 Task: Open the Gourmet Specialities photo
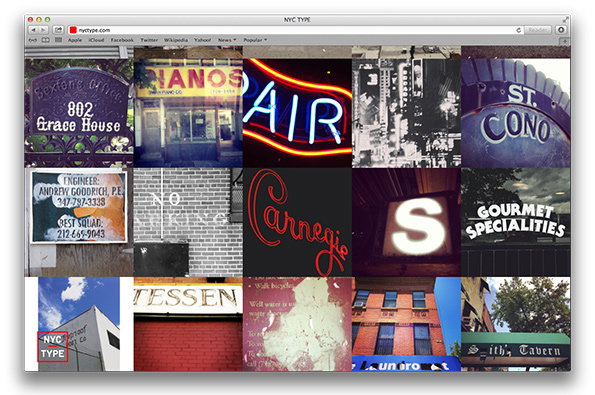[x=516, y=222]
